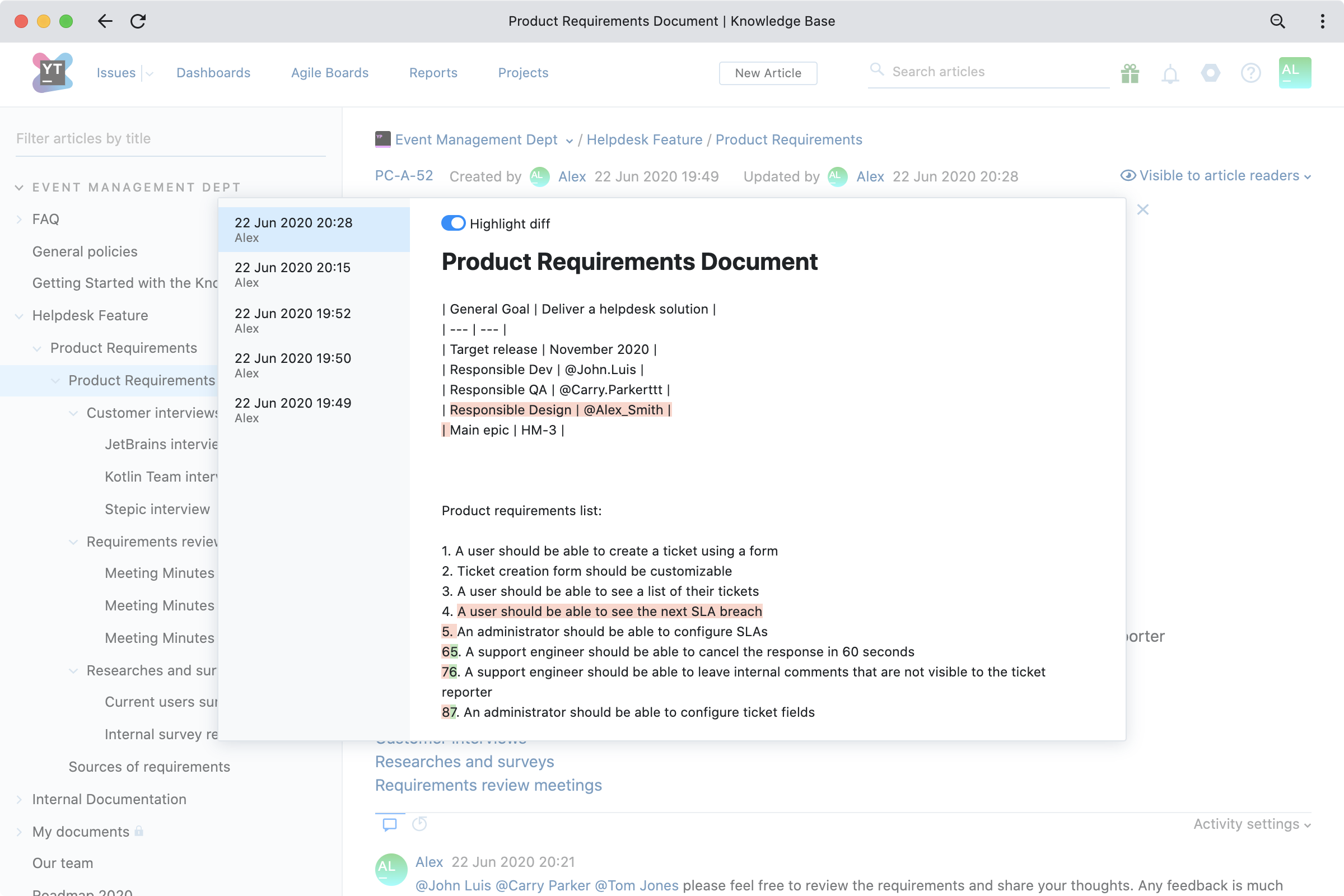This screenshot has height=896, width=1344.
Task: Open Visible to article readers visibility menu
Action: [1215, 175]
